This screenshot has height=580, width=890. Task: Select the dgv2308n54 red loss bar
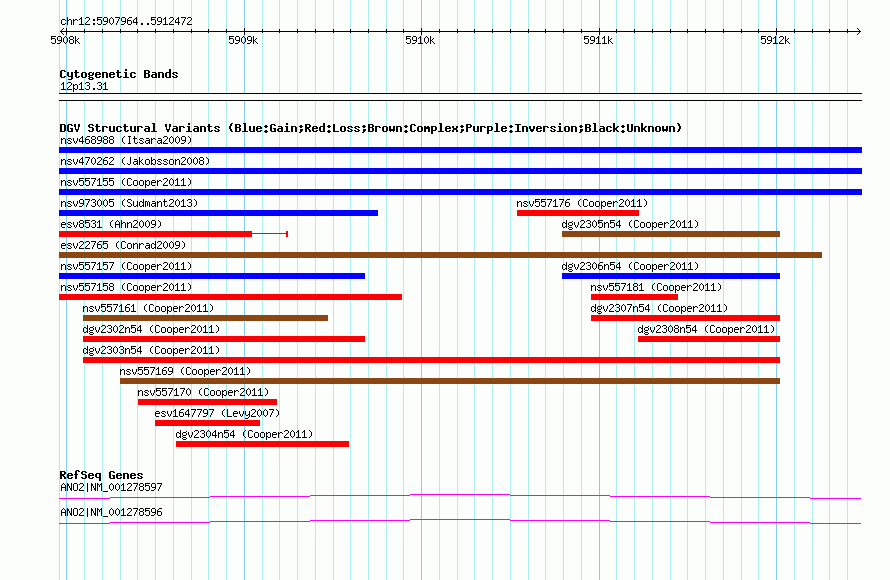click(709, 339)
